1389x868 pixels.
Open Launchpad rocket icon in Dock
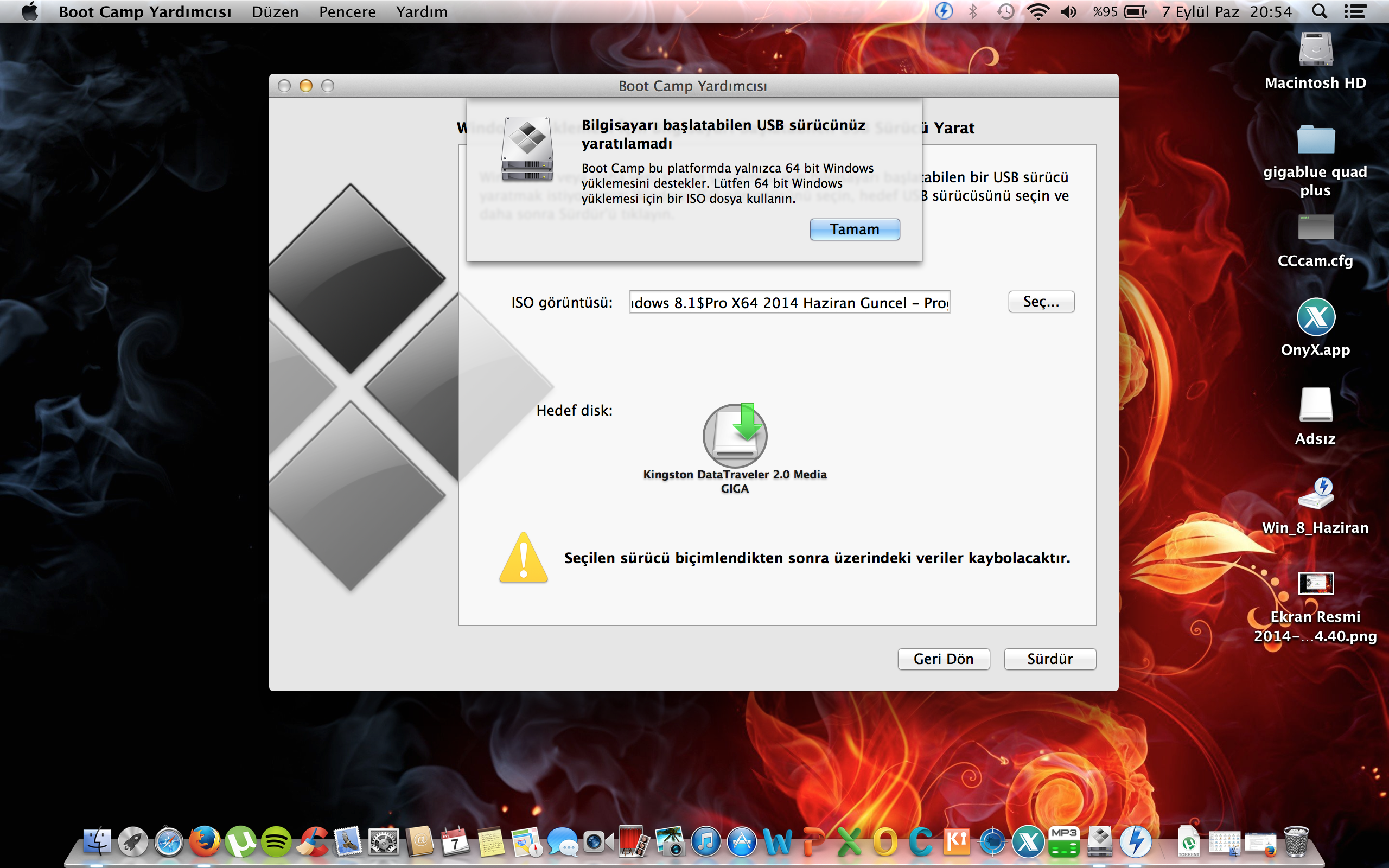pos(133,842)
